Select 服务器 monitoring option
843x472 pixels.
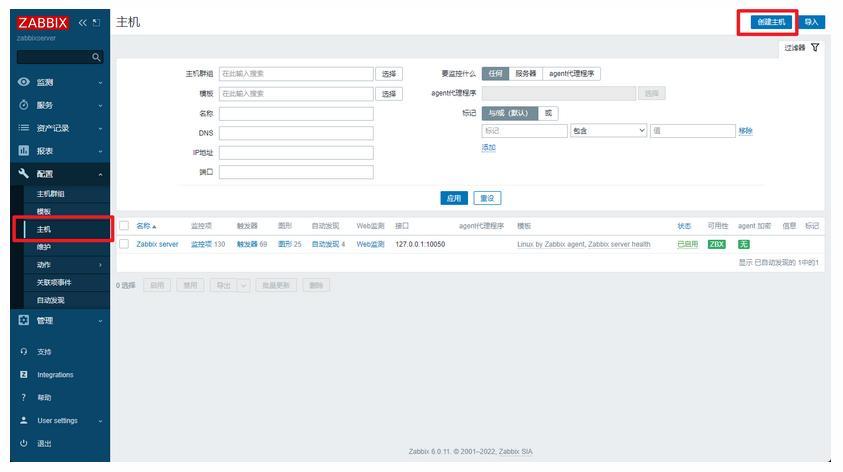(525, 74)
